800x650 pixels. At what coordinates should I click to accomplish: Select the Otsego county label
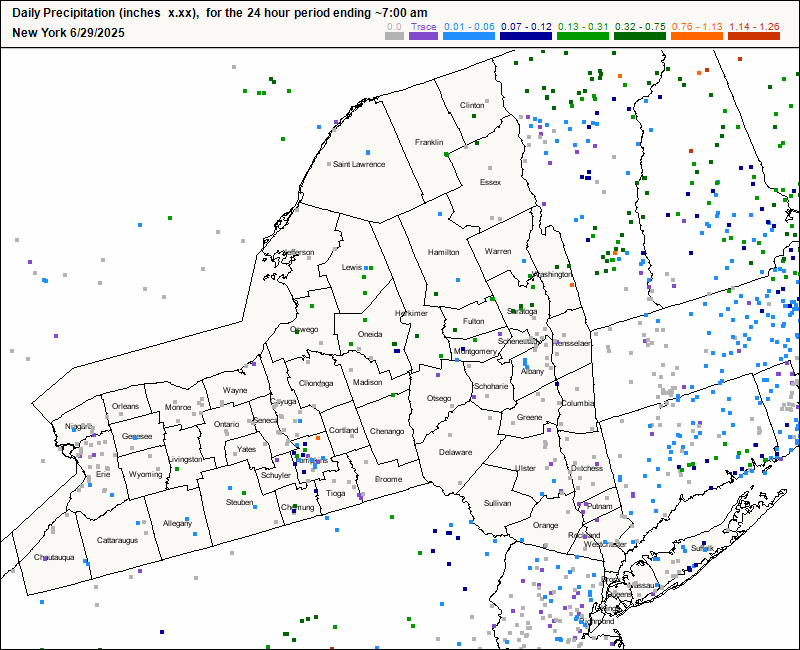pyautogui.click(x=439, y=398)
